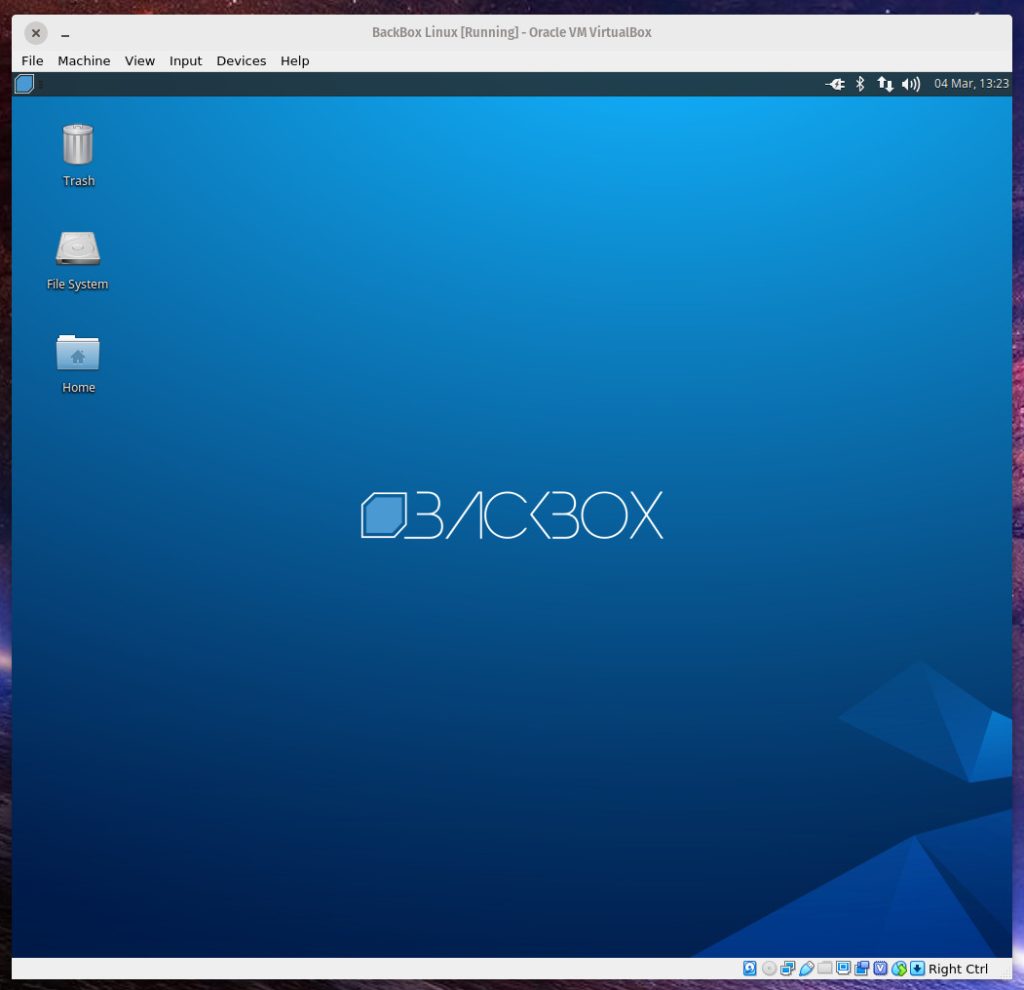1024x990 pixels.
Task: Click the keyboard capture arrow indicator
Action: (x=917, y=968)
